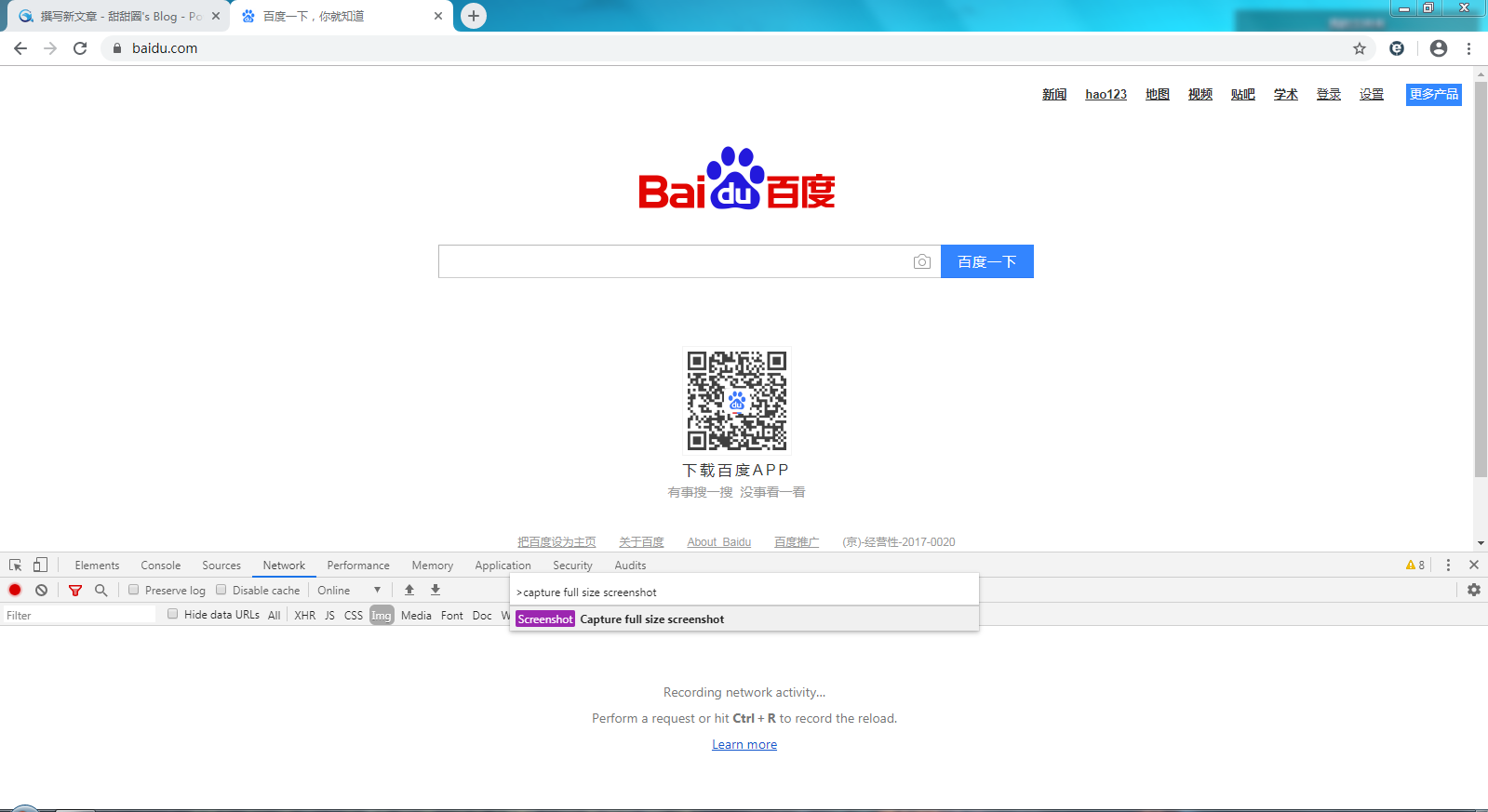Image resolution: width=1488 pixels, height=812 pixels.
Task: Close the DevTools panel
Action: tap(1474, 565)
